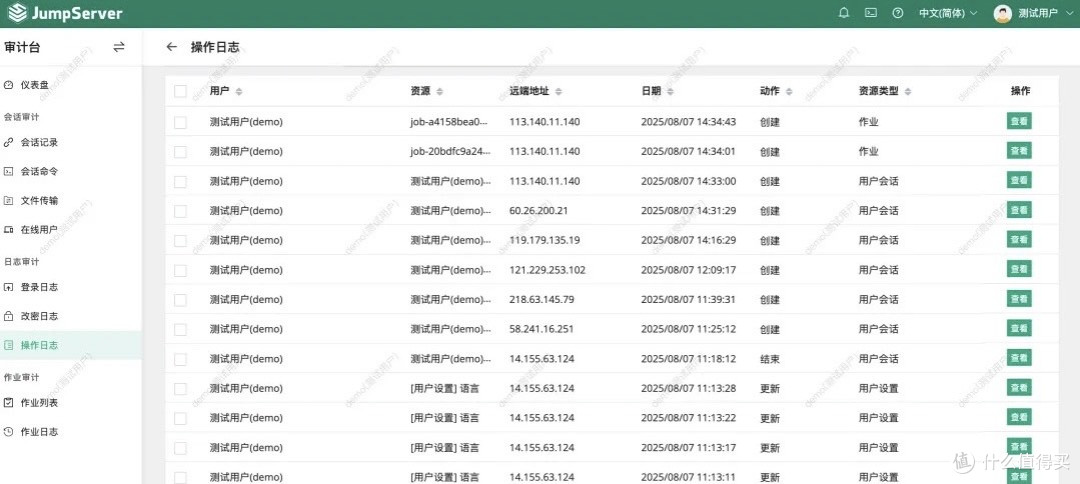Click 查看 for the 结束 action row

pos(1019,358)
